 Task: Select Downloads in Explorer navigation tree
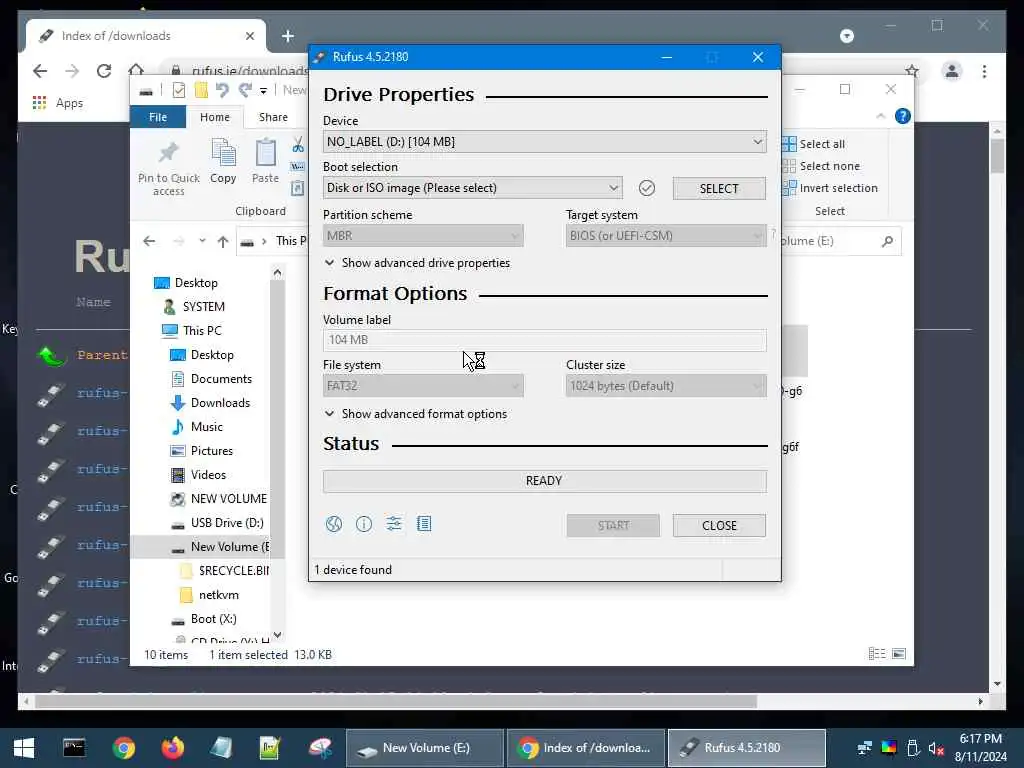pos(211,403)
